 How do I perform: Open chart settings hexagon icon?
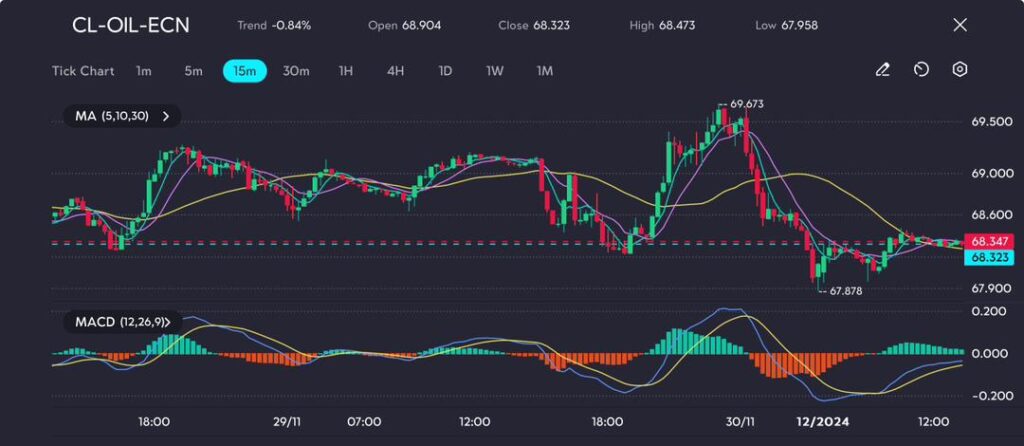960,70
